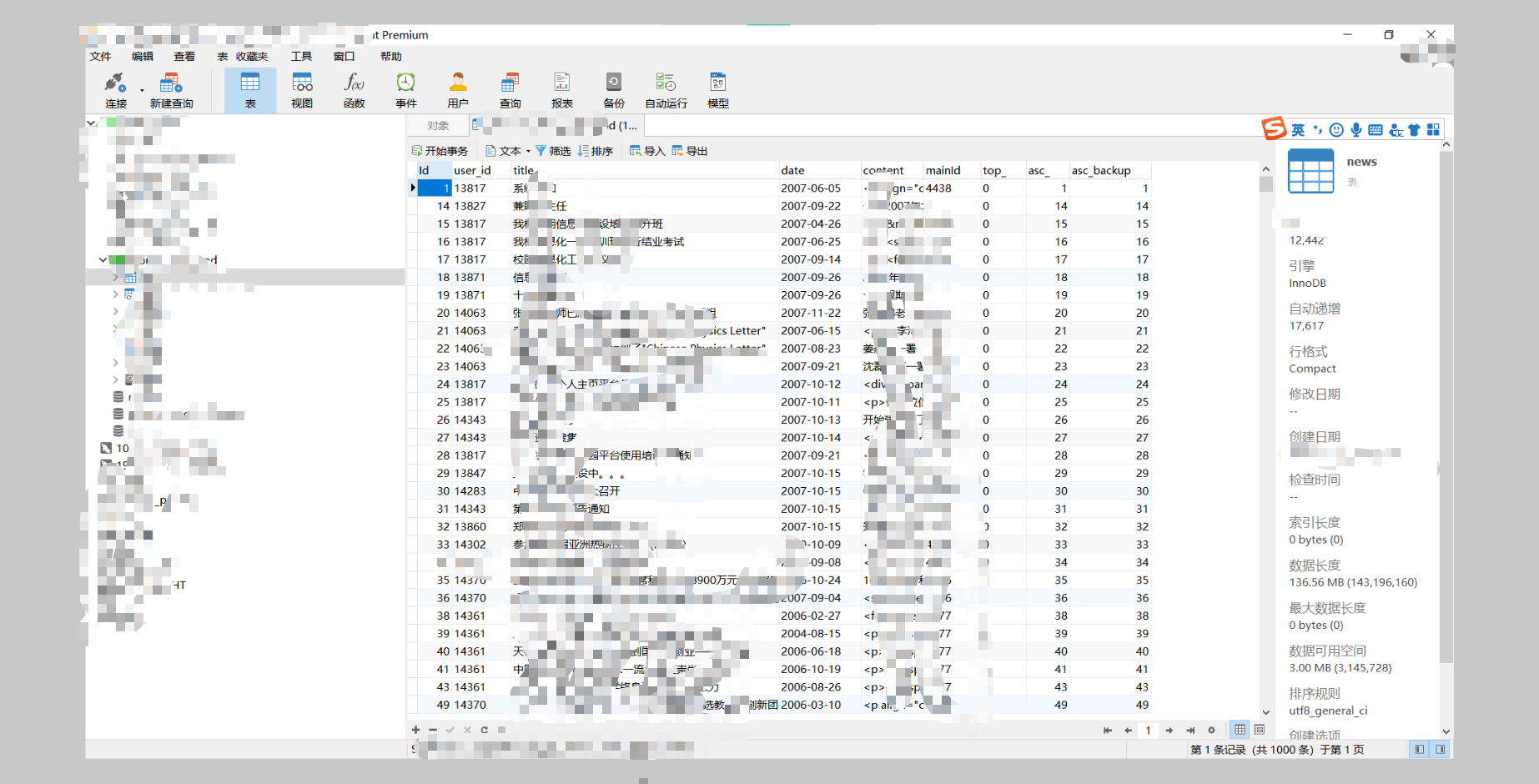Open the 模型 (Model) toolbar icon
This screenshot has width=1539, height=784.
[718, 90]
